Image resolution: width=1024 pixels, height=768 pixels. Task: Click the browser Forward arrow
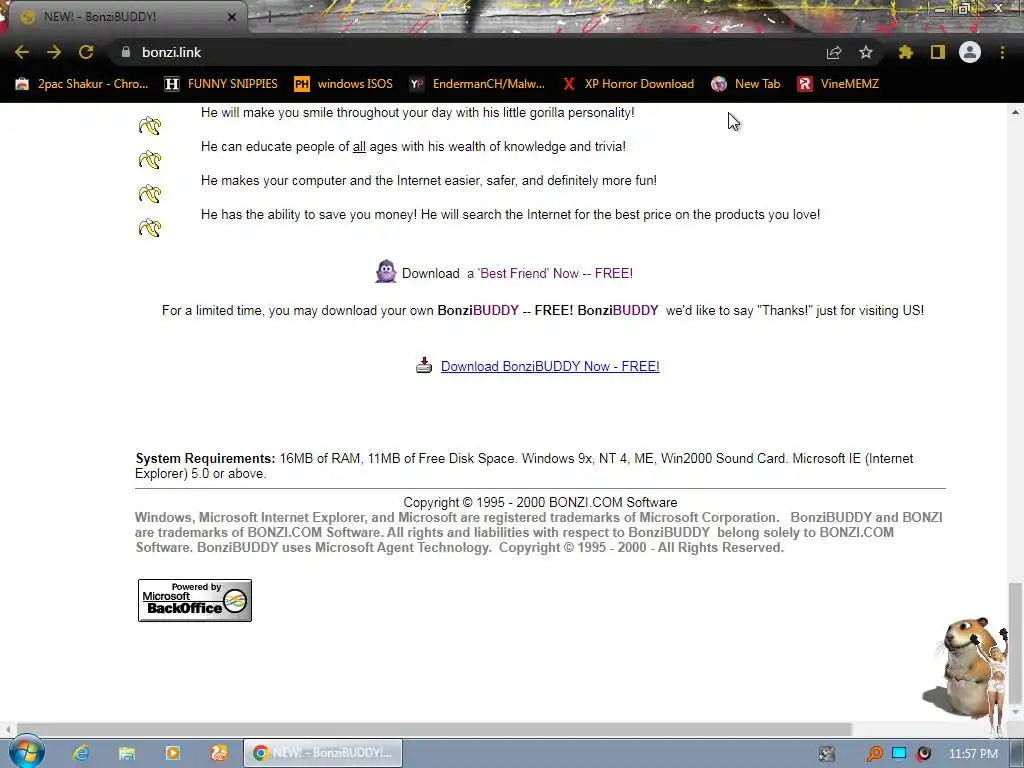click(x=54, y=52)
